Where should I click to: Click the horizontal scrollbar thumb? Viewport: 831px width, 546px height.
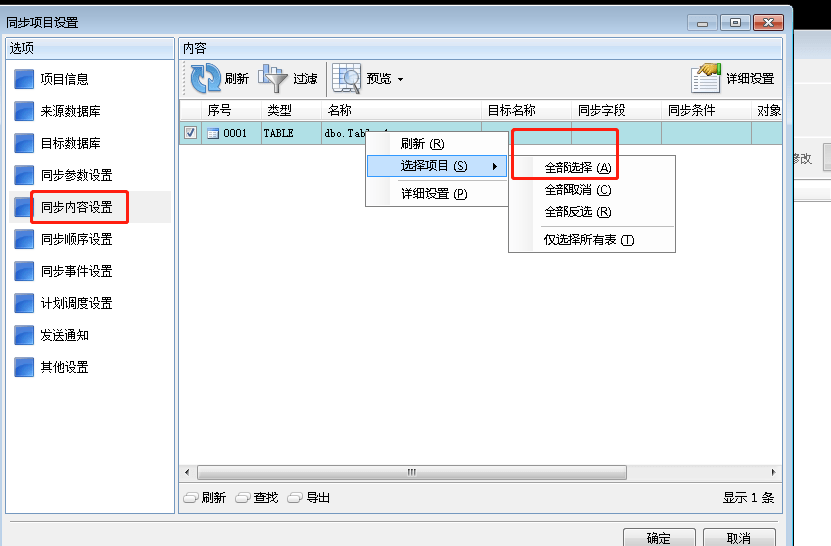[412, 472]
